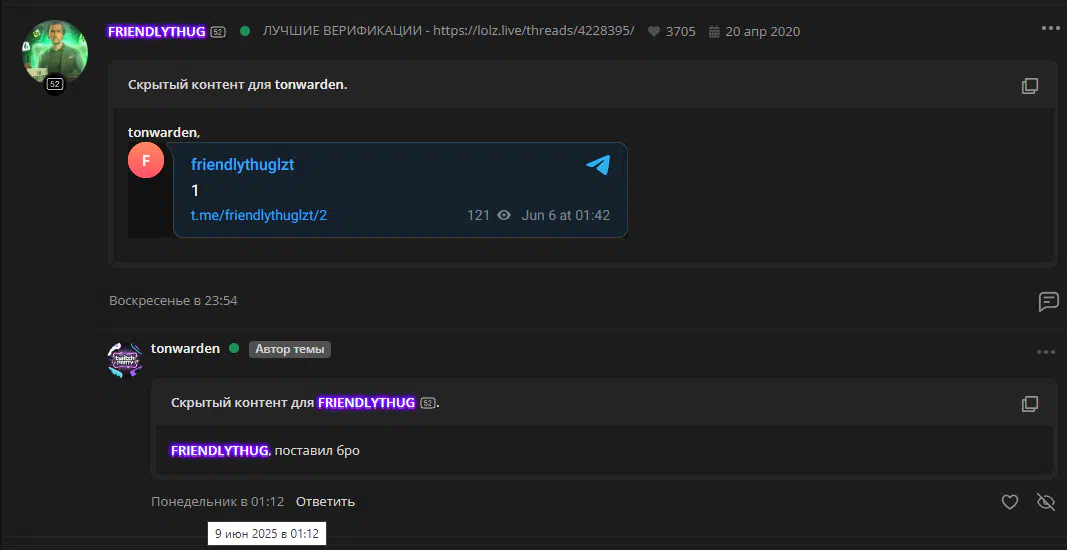
Task: Click the Автор темы badge
Action: (290, 349)
